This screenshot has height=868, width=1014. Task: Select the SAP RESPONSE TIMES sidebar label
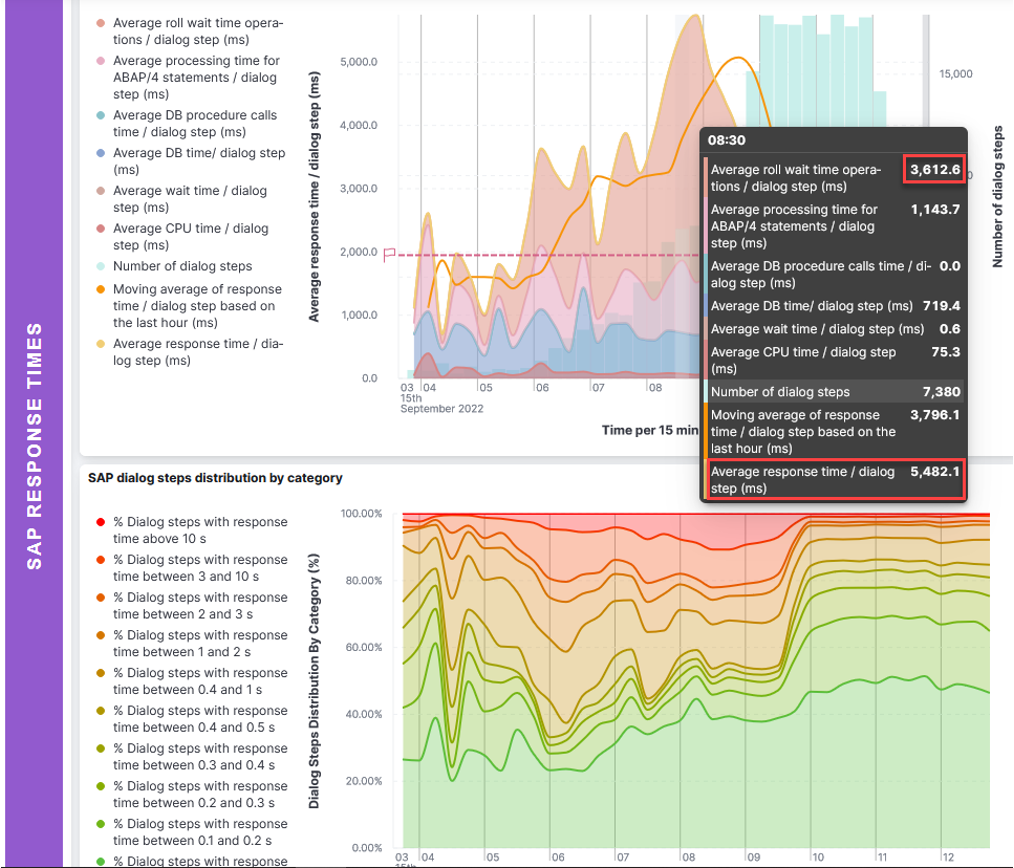point(35,445)
